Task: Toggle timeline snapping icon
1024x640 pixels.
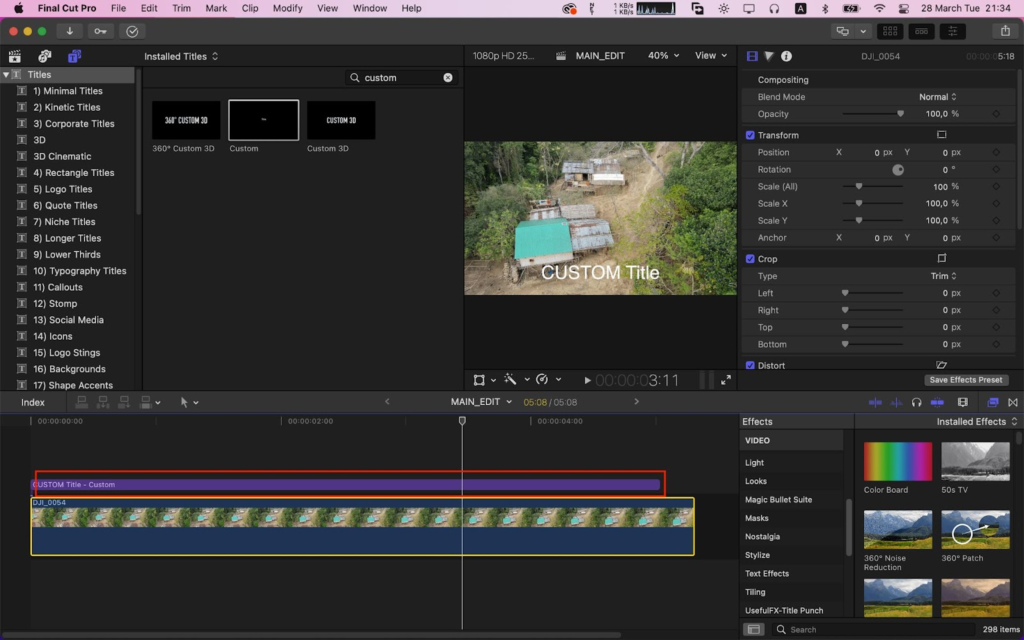Action: click(x=937, y=402)
